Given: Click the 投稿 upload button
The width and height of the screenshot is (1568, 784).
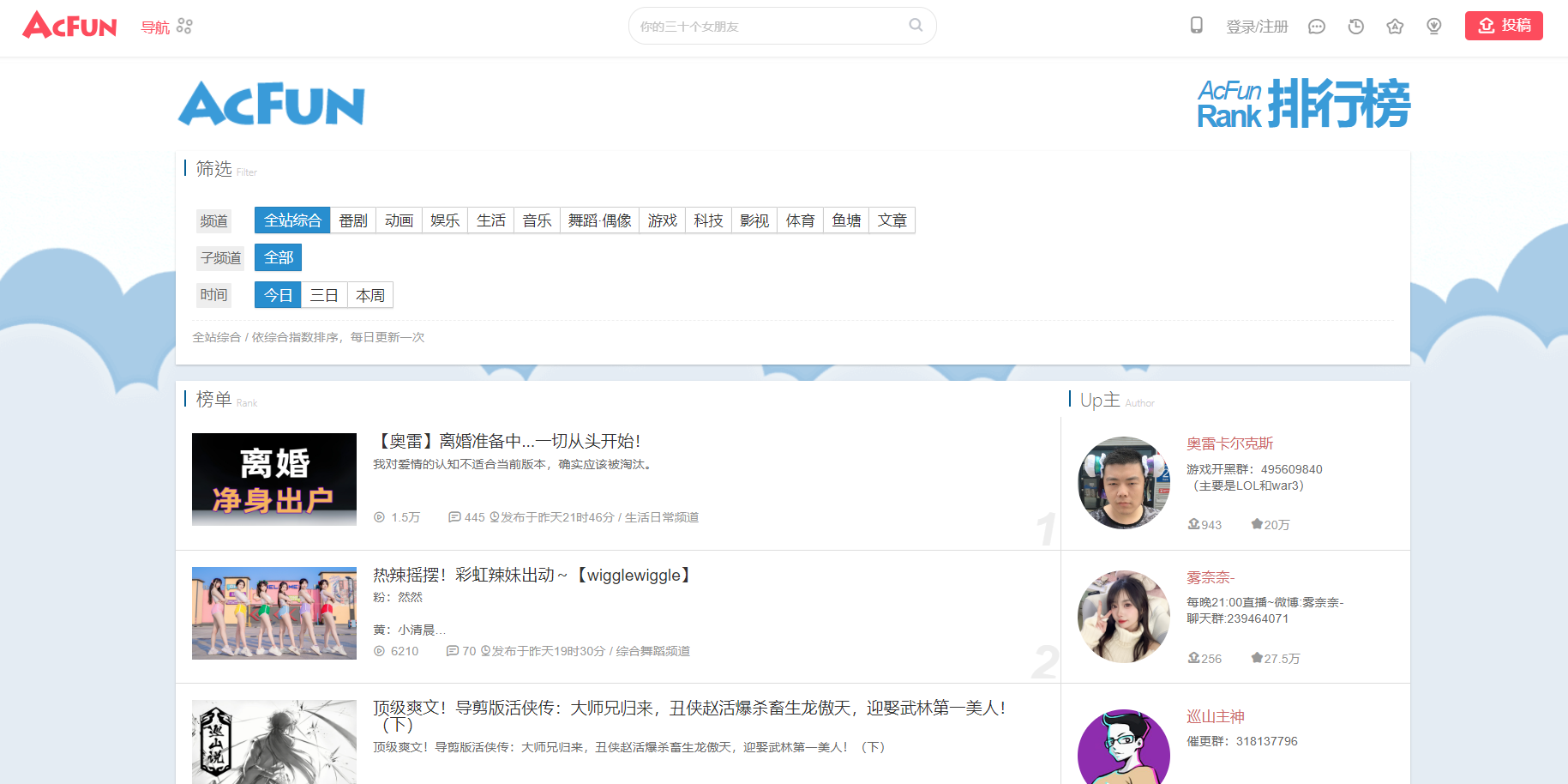Looking at the screenshot, I should (x=1504, y=26).
